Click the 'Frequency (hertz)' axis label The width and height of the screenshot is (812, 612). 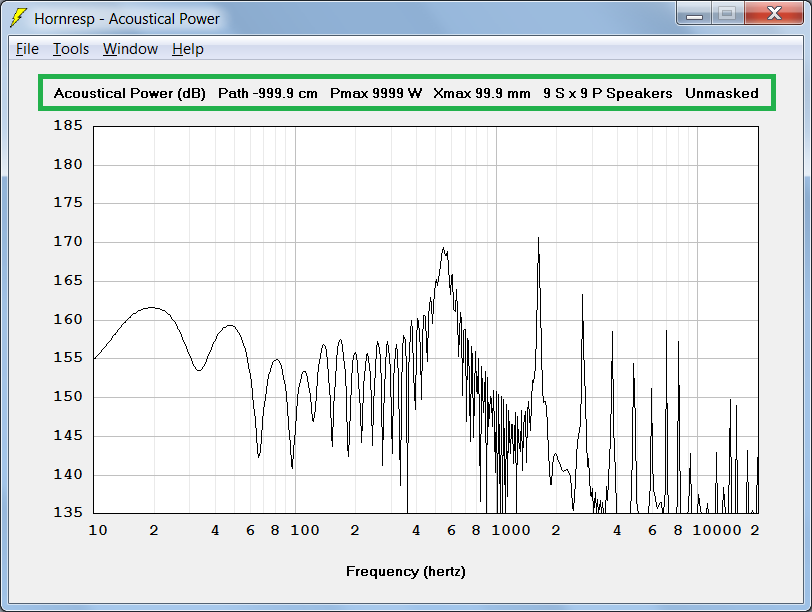click(405, 572)
